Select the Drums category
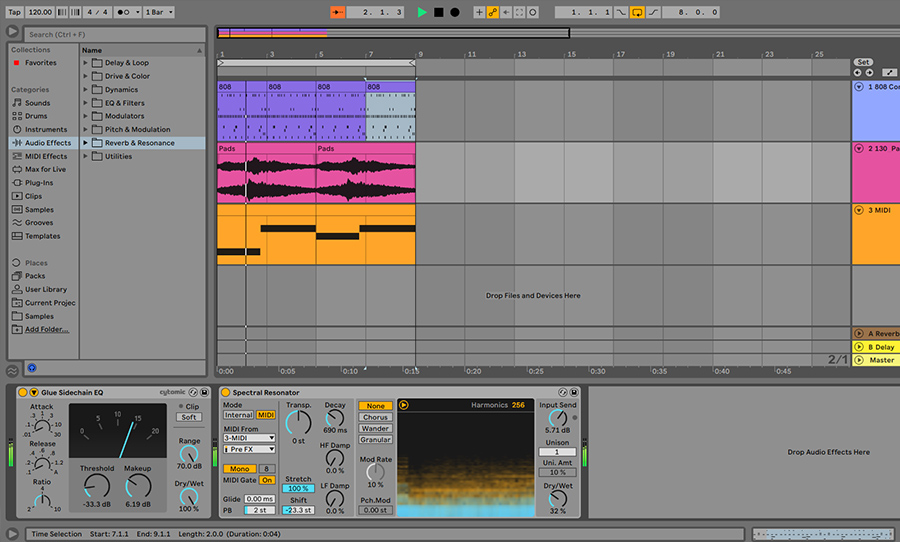 tap(36, 116)
